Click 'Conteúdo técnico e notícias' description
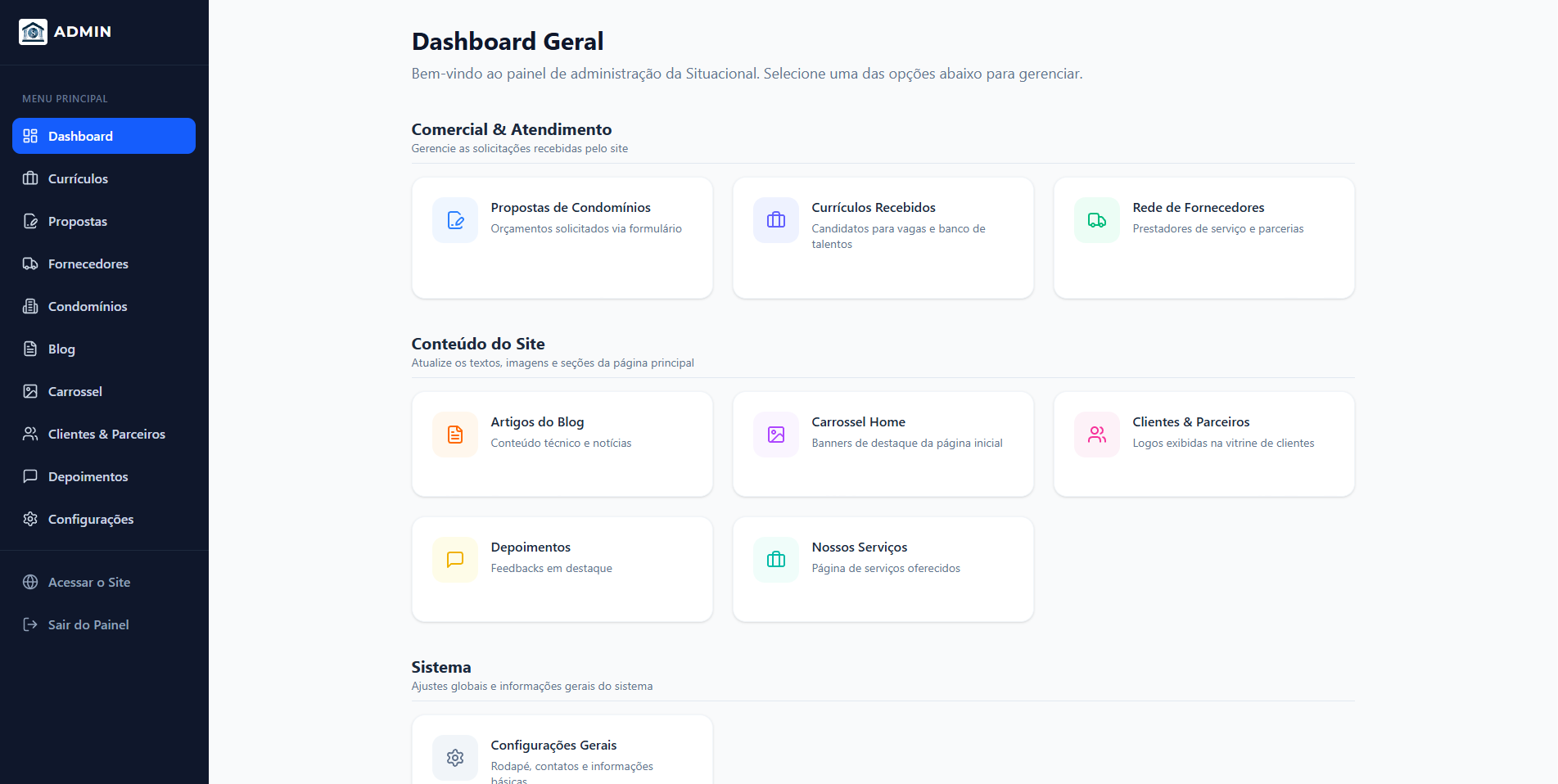 [561, 444]
